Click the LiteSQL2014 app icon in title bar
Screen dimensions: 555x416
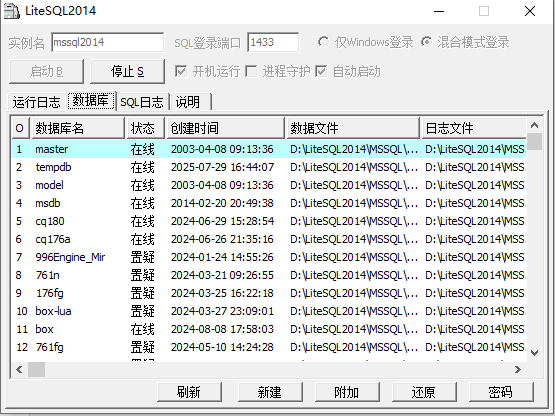point(11,11)
